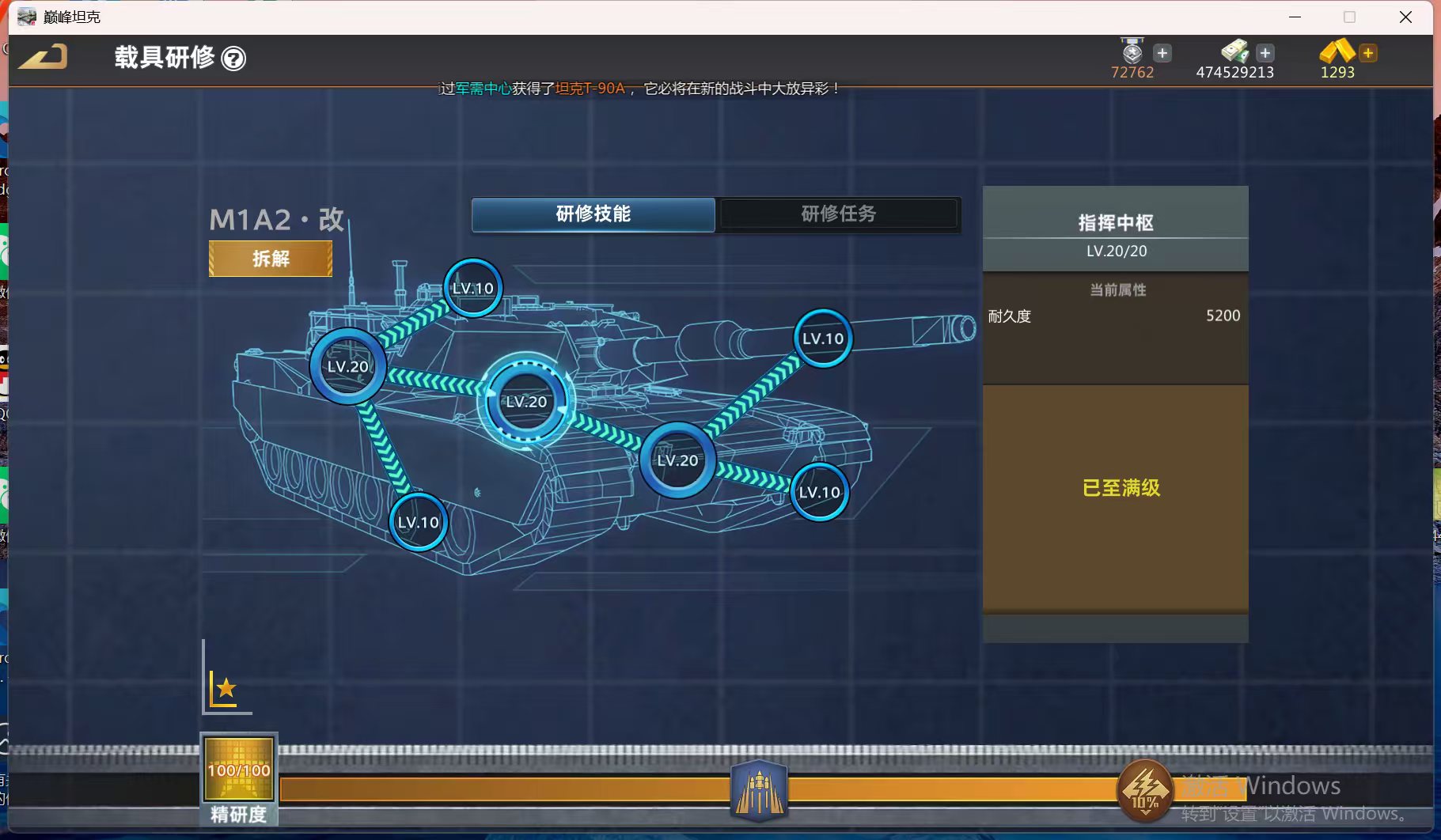Click the 10% lightning boost icon
This screenshot has width=1441, height=840.
1144,790
